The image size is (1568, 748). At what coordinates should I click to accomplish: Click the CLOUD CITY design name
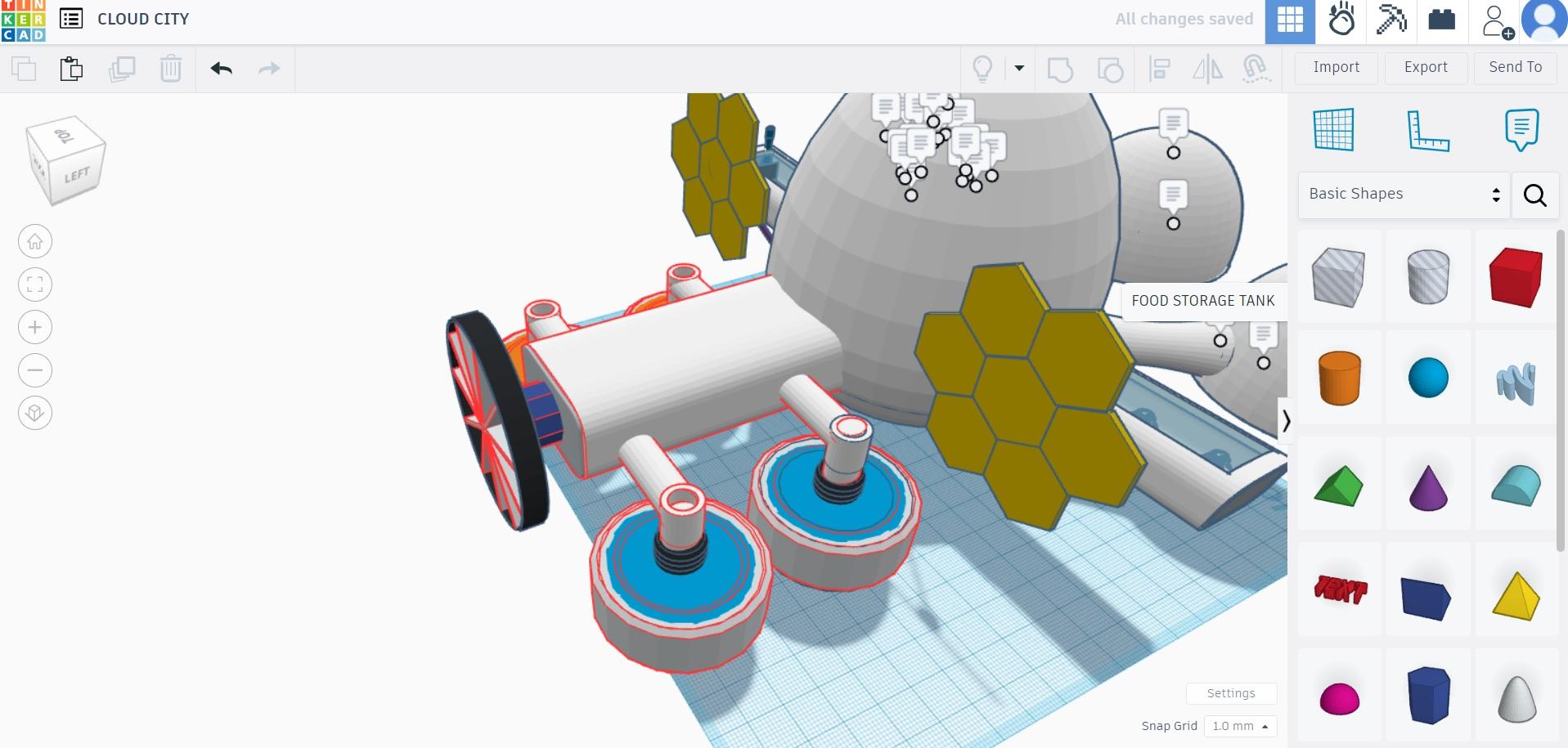point(143,19)
